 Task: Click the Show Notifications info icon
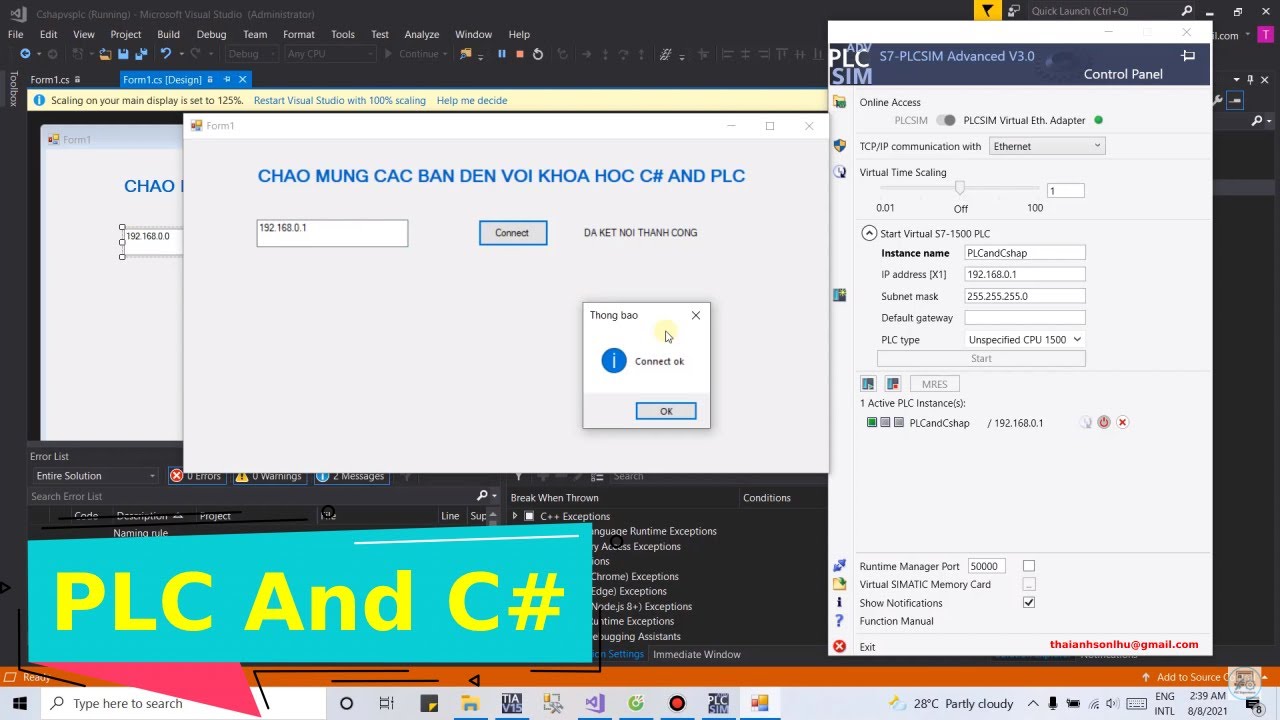click(839, 603)
